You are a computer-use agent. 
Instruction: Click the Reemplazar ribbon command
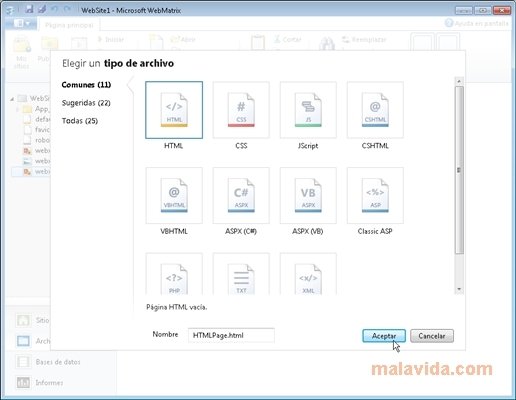point(364,40)
